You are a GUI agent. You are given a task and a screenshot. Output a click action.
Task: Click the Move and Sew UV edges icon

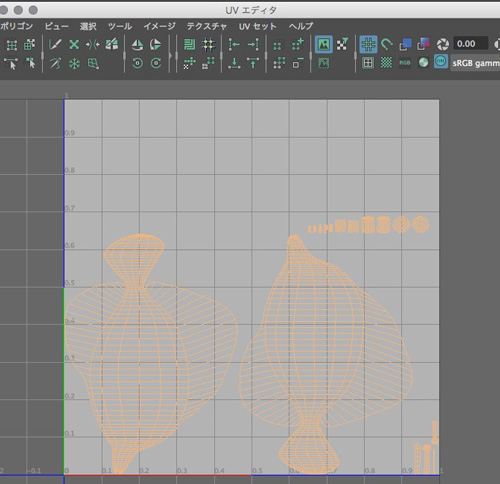pyautogui.click(x=112, y=44)
